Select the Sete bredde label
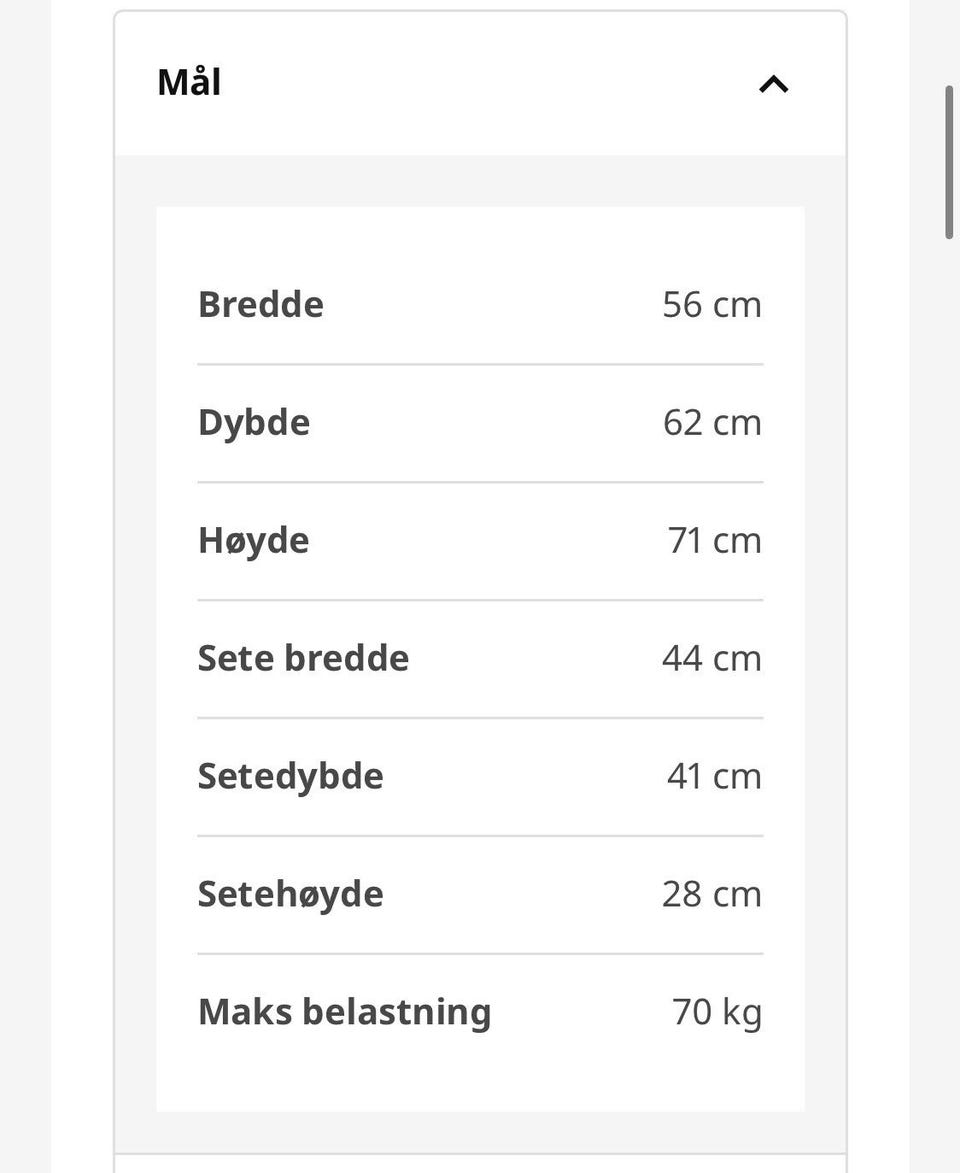Screen dimensions: 960x1173 [303, 658]
